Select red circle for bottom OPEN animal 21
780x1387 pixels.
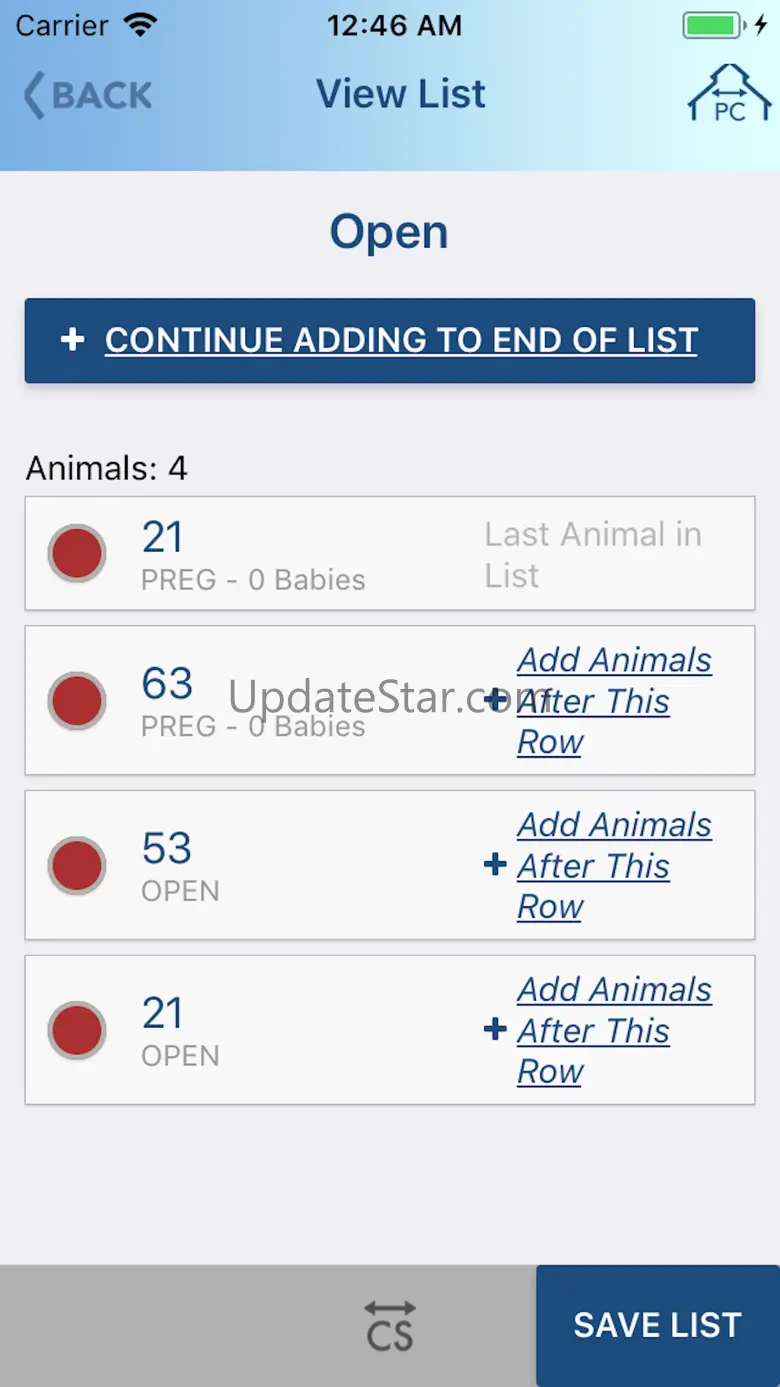pos(77,1030)
